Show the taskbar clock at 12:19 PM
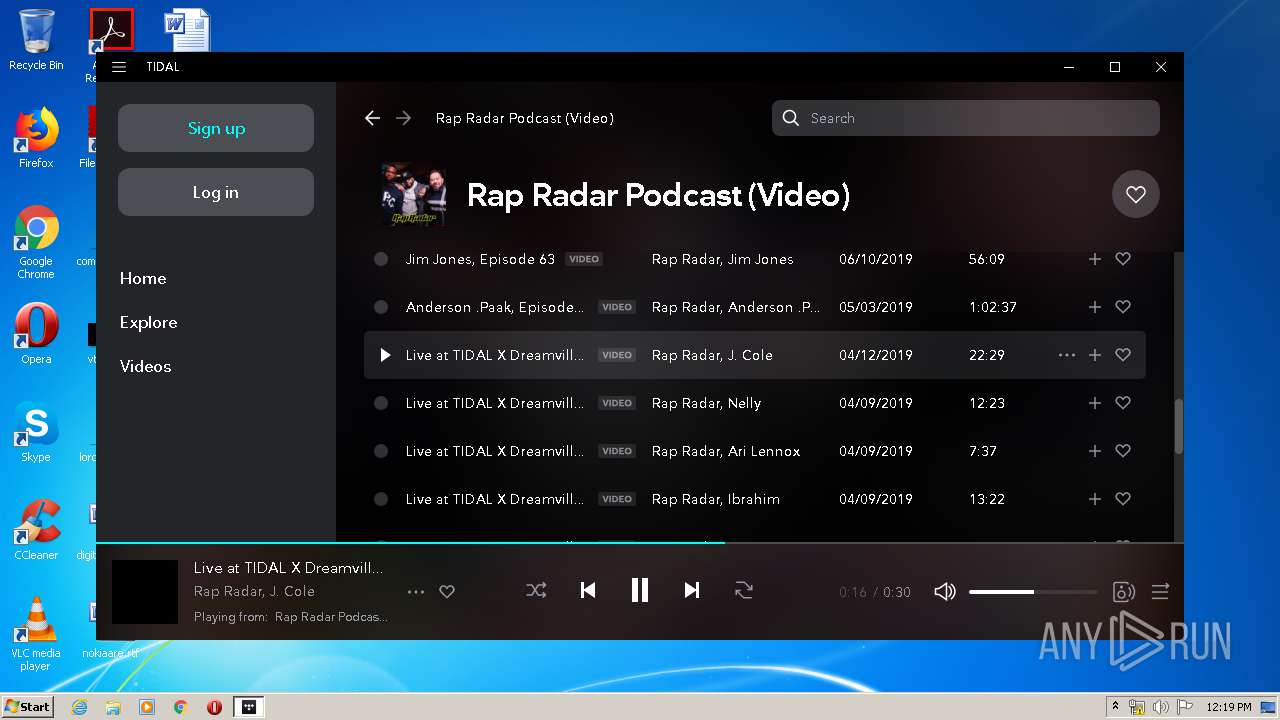Image resolution: width=1280 pixels, height=720 pixels. 1229,707
